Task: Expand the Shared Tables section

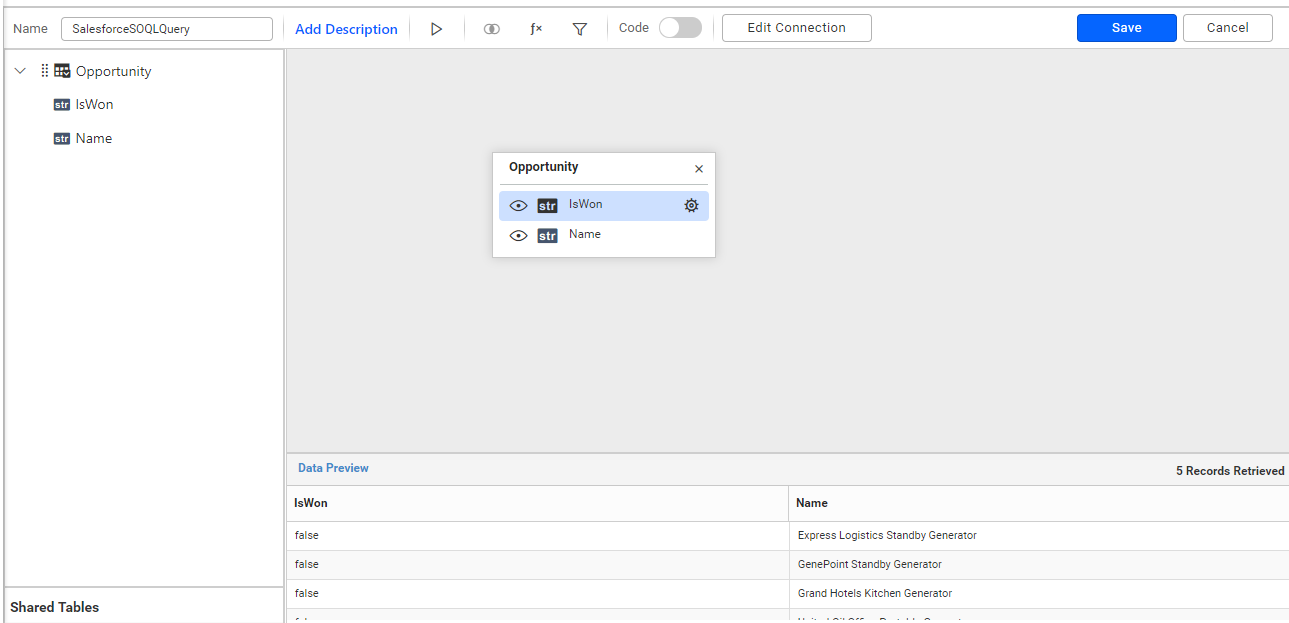Action: click(x=55, y=607)
